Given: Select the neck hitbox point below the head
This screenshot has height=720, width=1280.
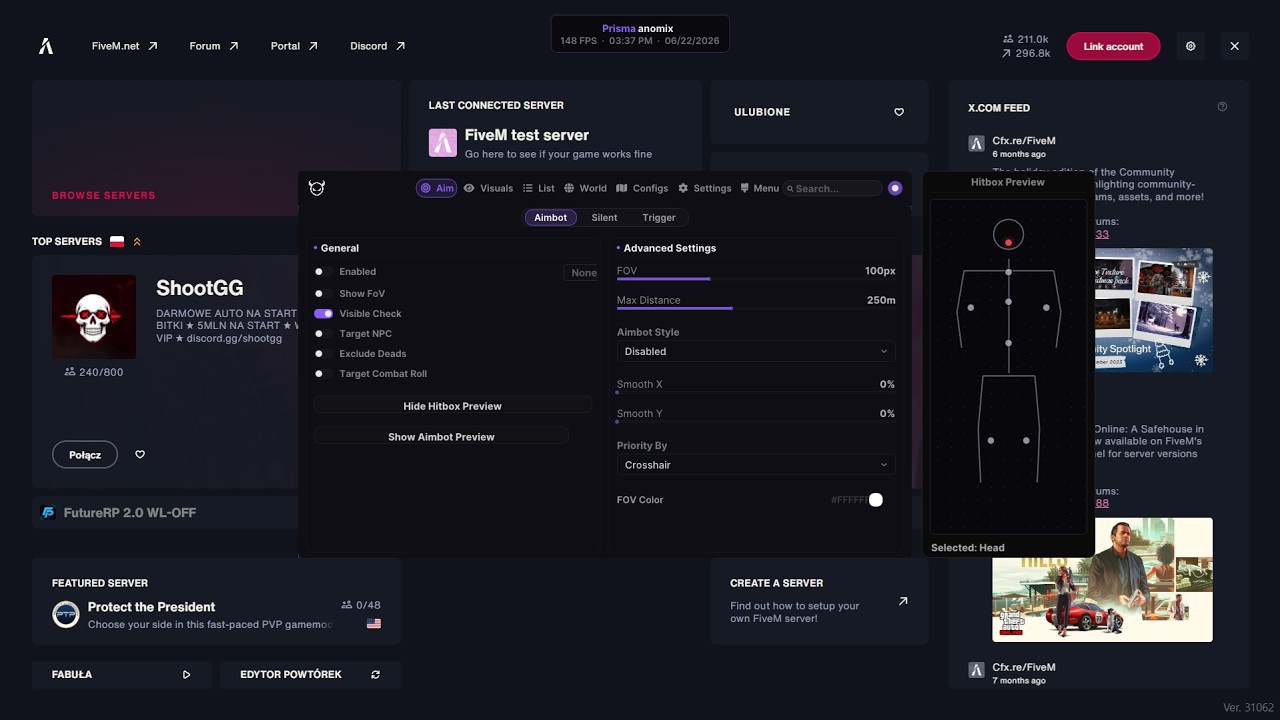Looking at the screenshot, I should 1009,272.
